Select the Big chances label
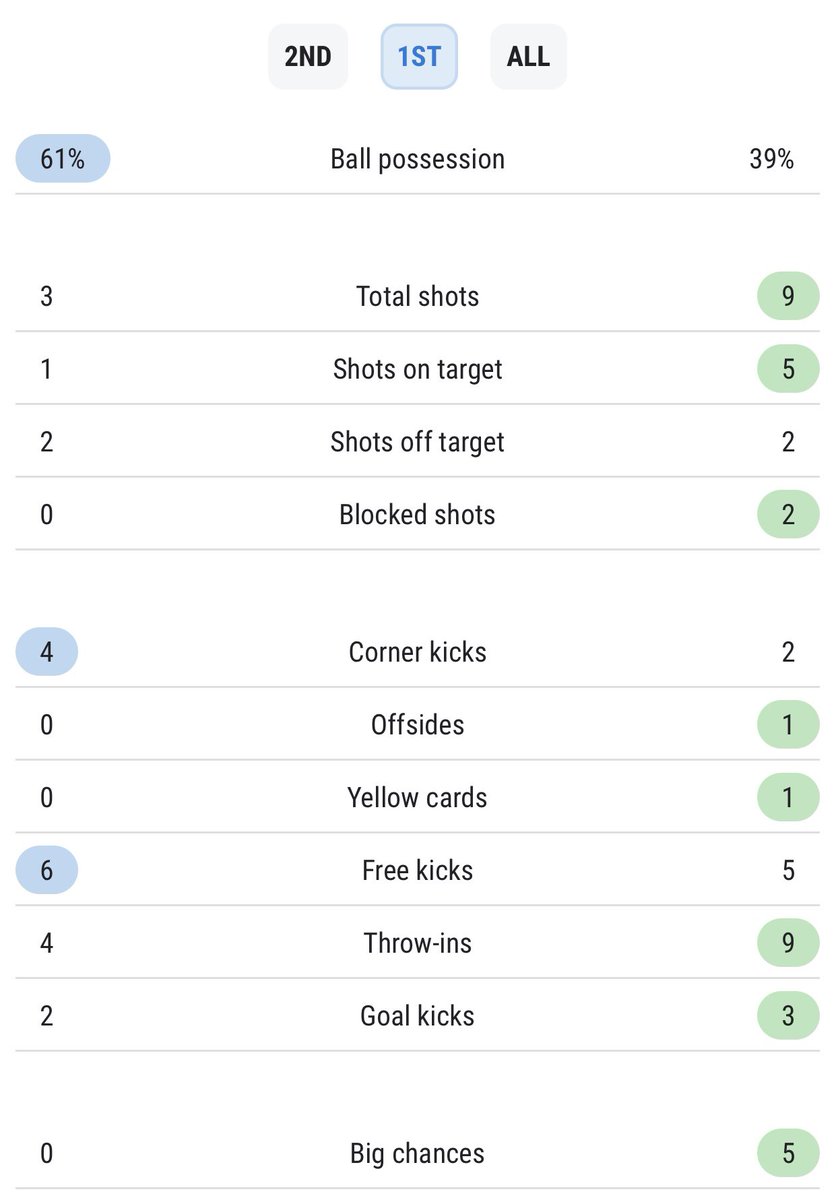The width and height of the screenshot is (836, 1200). pos(418,1154)
